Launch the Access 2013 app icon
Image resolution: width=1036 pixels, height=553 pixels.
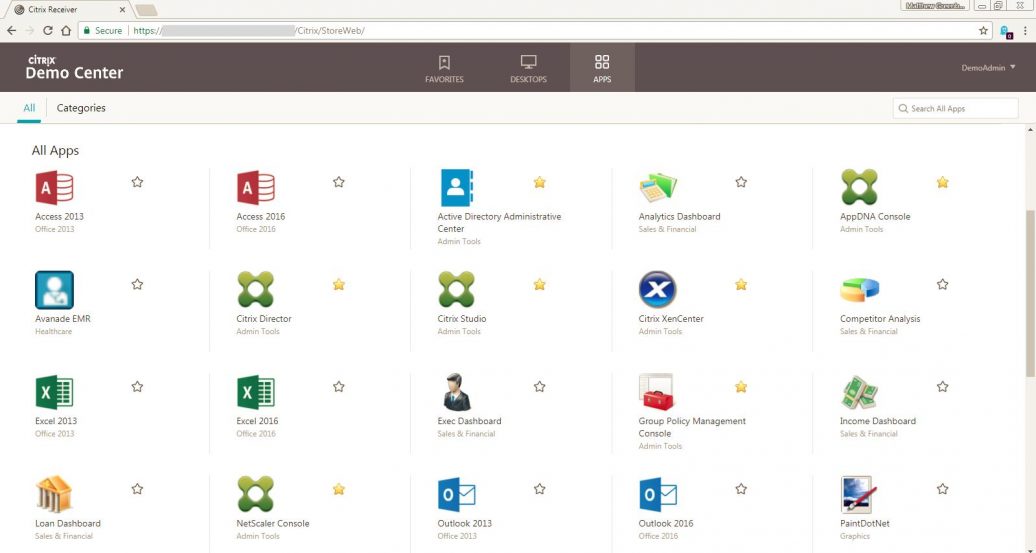(54, 188)
